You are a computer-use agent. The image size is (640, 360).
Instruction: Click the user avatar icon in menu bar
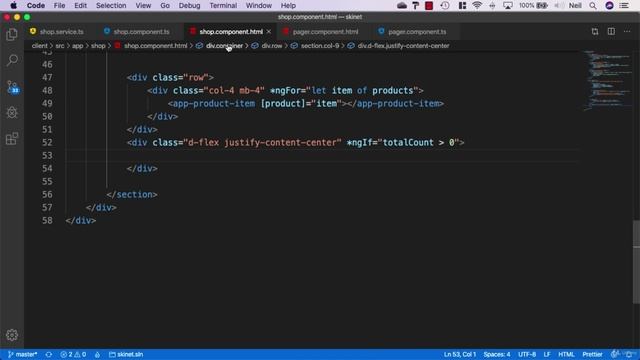click(x=609, y=6)
